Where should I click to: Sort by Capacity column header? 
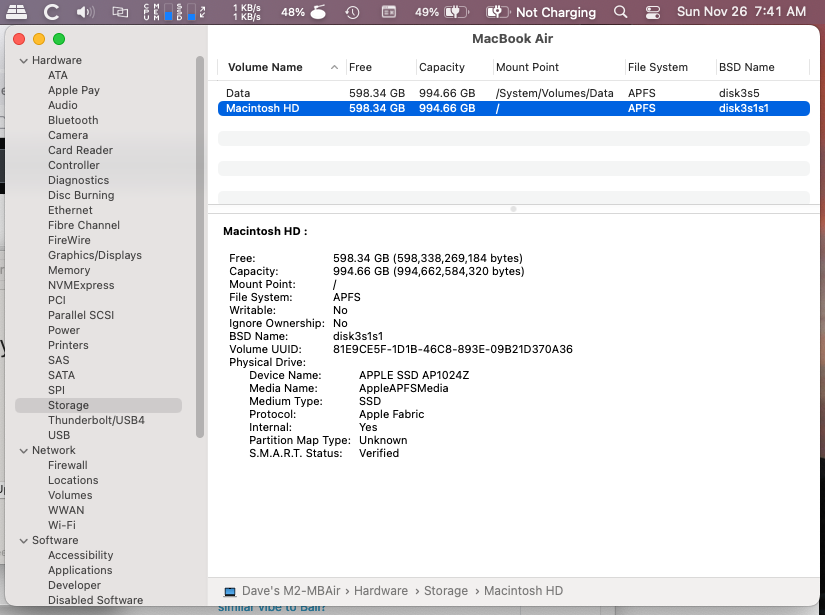coord(455,67)
